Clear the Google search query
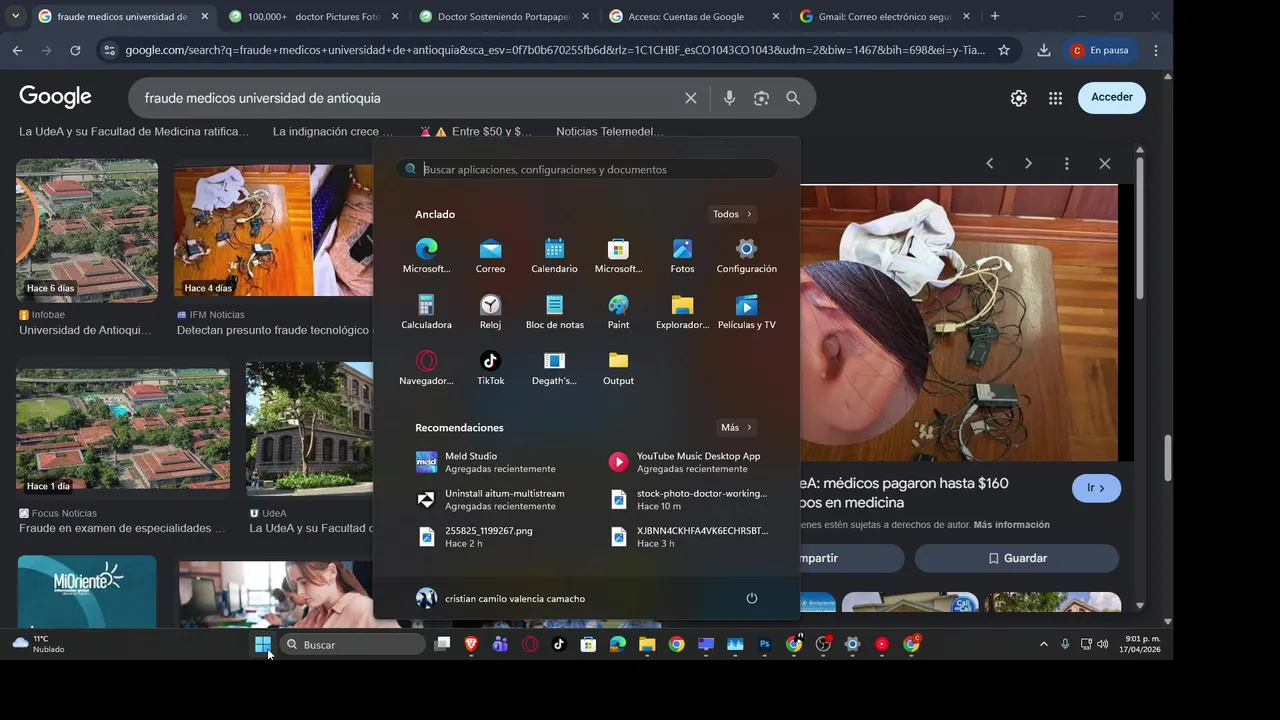The image size is (1280, 720). pos(690,98)
